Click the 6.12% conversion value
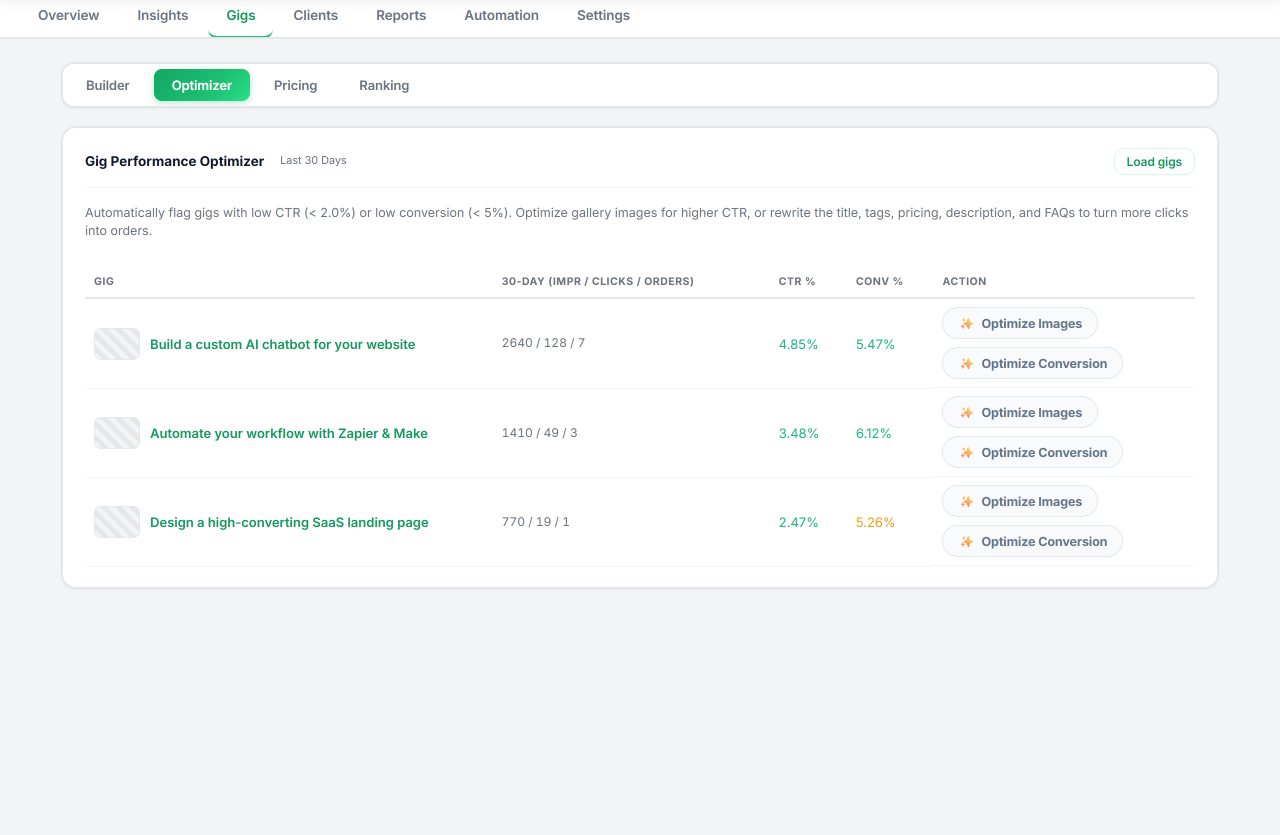This screenshot has width=1280, height=835. (x=874, y=433)
